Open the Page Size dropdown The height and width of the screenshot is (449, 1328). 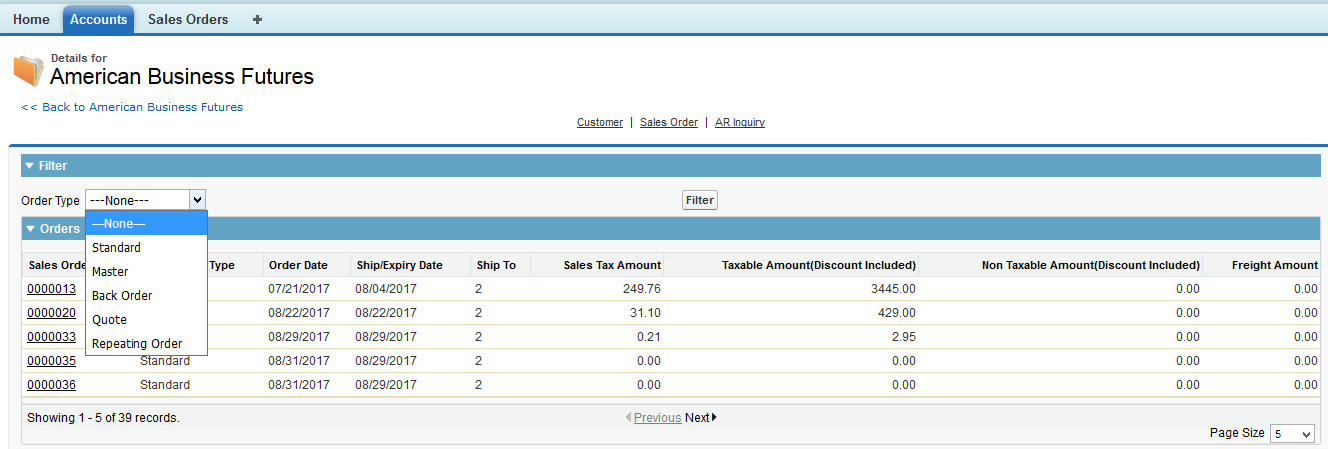click(1292, 434)
